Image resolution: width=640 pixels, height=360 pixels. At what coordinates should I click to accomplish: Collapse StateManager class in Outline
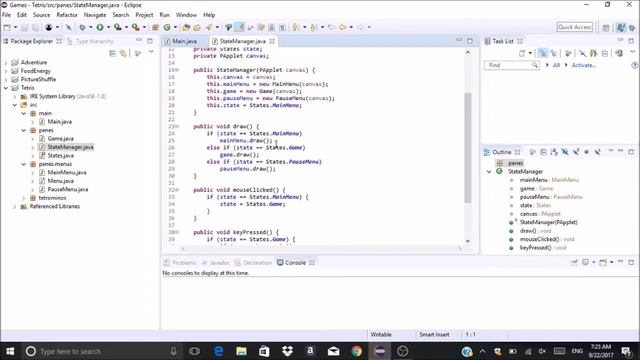click(489, 171)
